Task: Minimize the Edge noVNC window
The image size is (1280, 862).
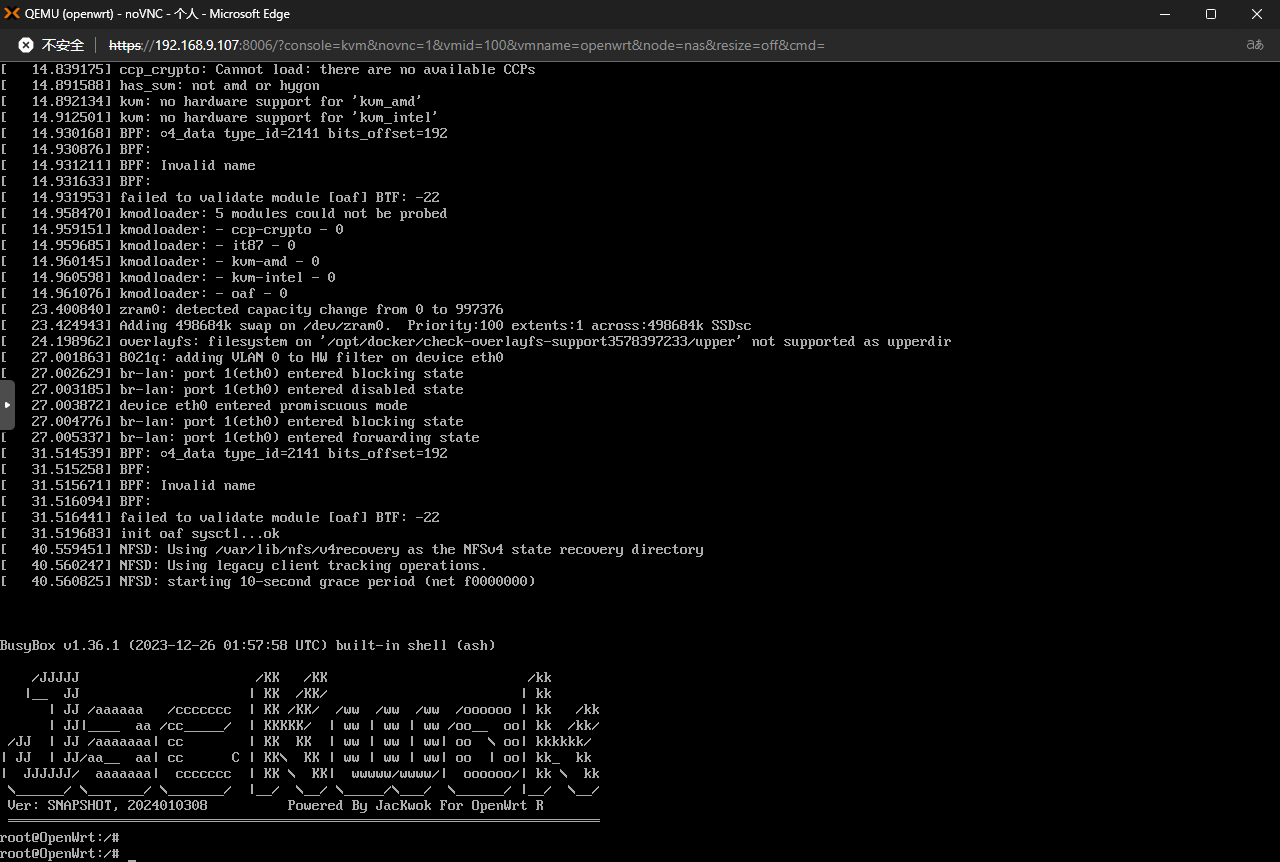Action: tap(1164, 14)
